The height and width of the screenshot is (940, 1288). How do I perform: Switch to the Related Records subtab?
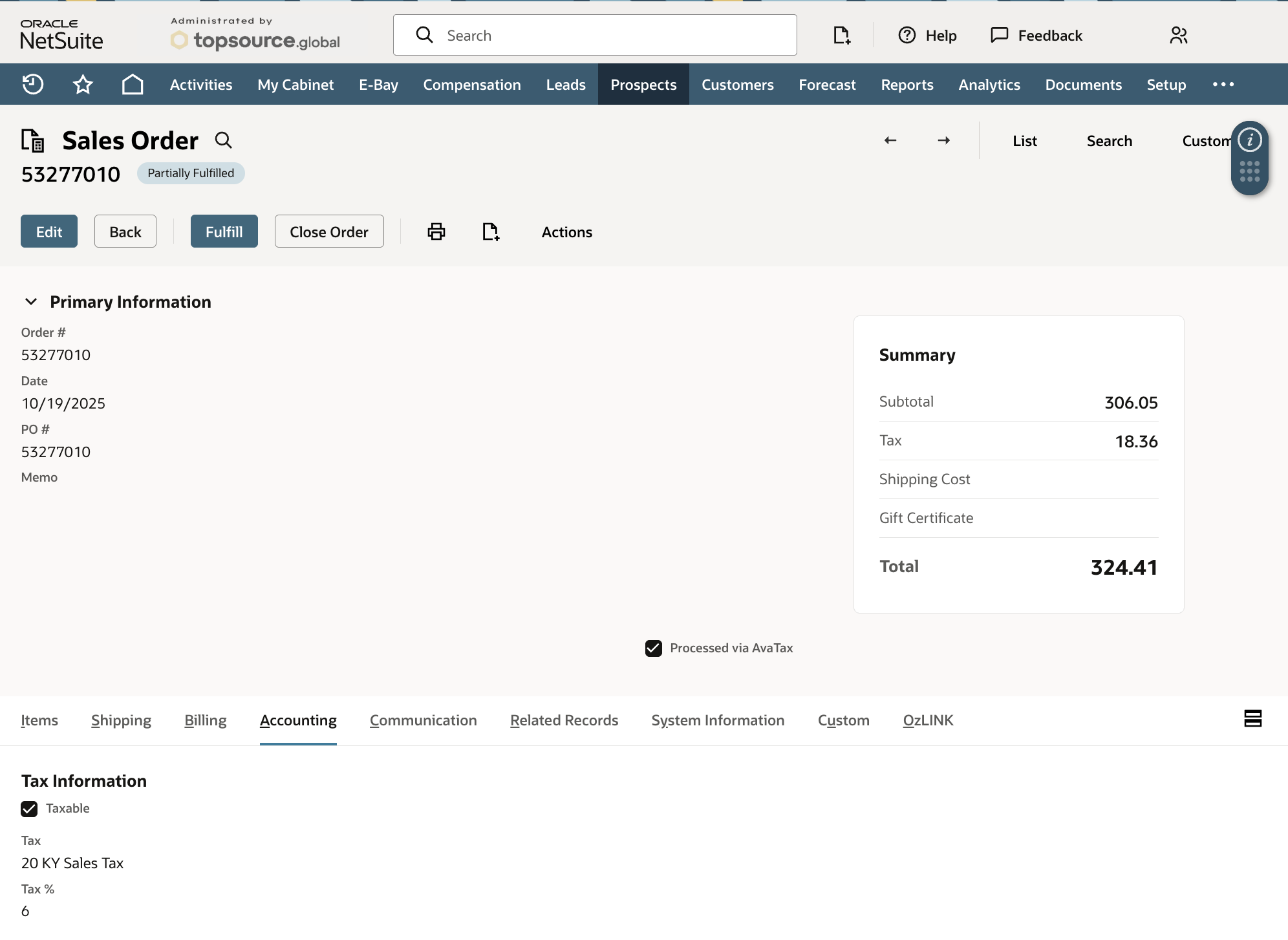pyautogui.click(x=564, y=720)
